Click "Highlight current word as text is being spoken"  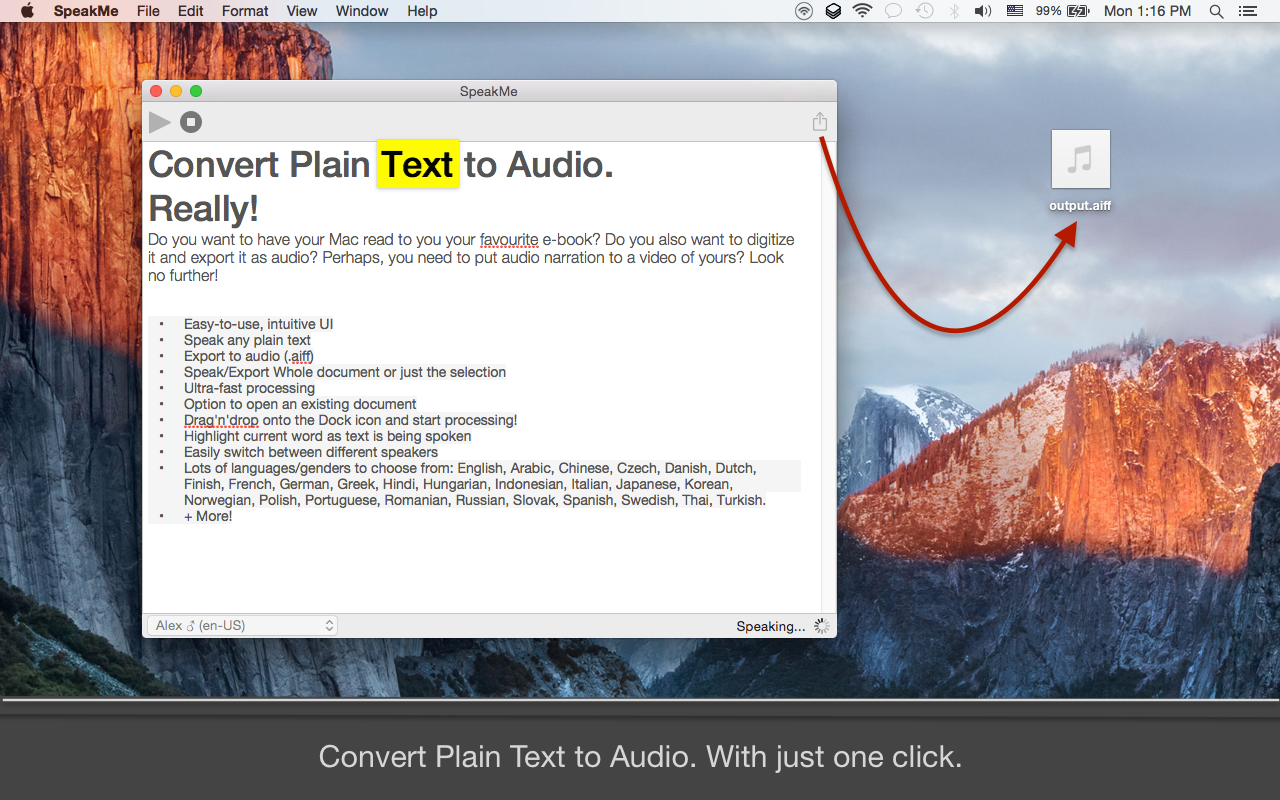327,436
